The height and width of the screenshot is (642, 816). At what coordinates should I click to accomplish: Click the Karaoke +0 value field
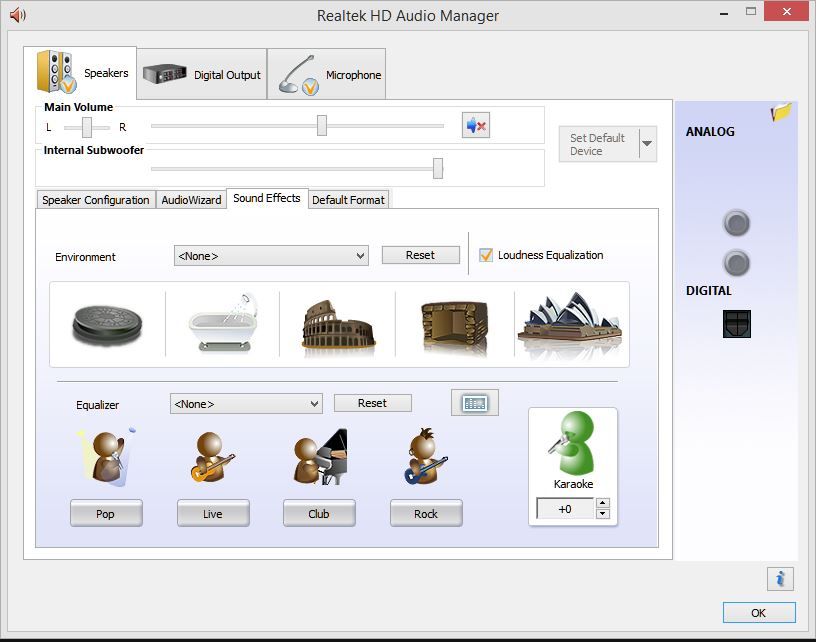(565, 508)
